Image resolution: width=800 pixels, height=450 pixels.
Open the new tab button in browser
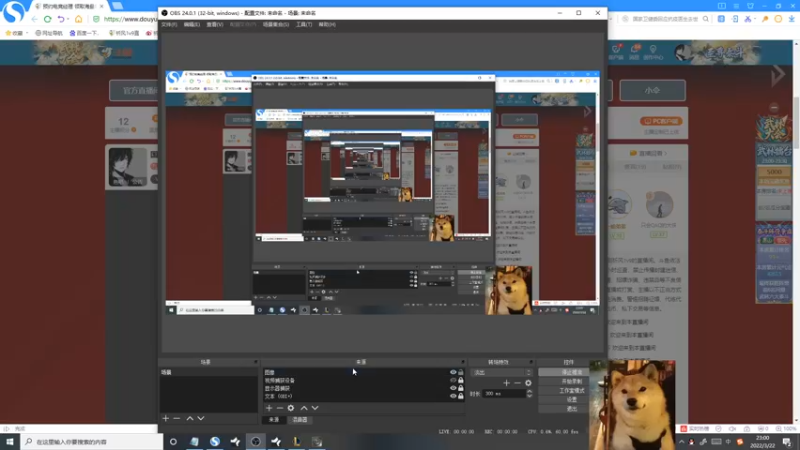117,6
